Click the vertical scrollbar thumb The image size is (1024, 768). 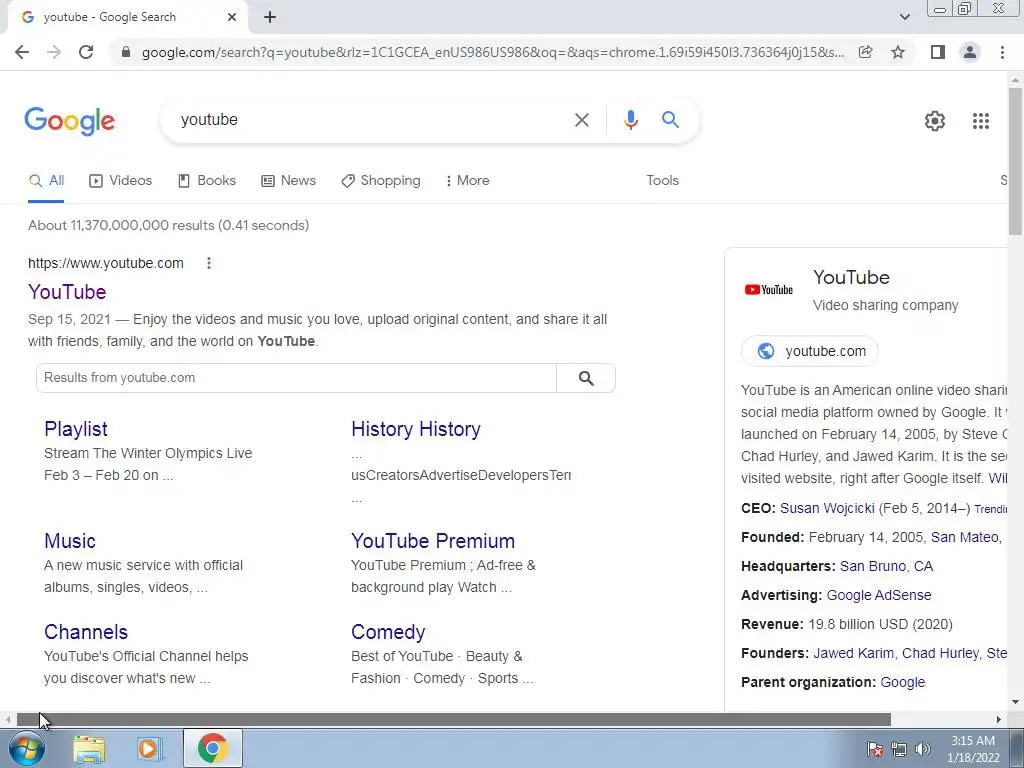(x=1016, y=161)
